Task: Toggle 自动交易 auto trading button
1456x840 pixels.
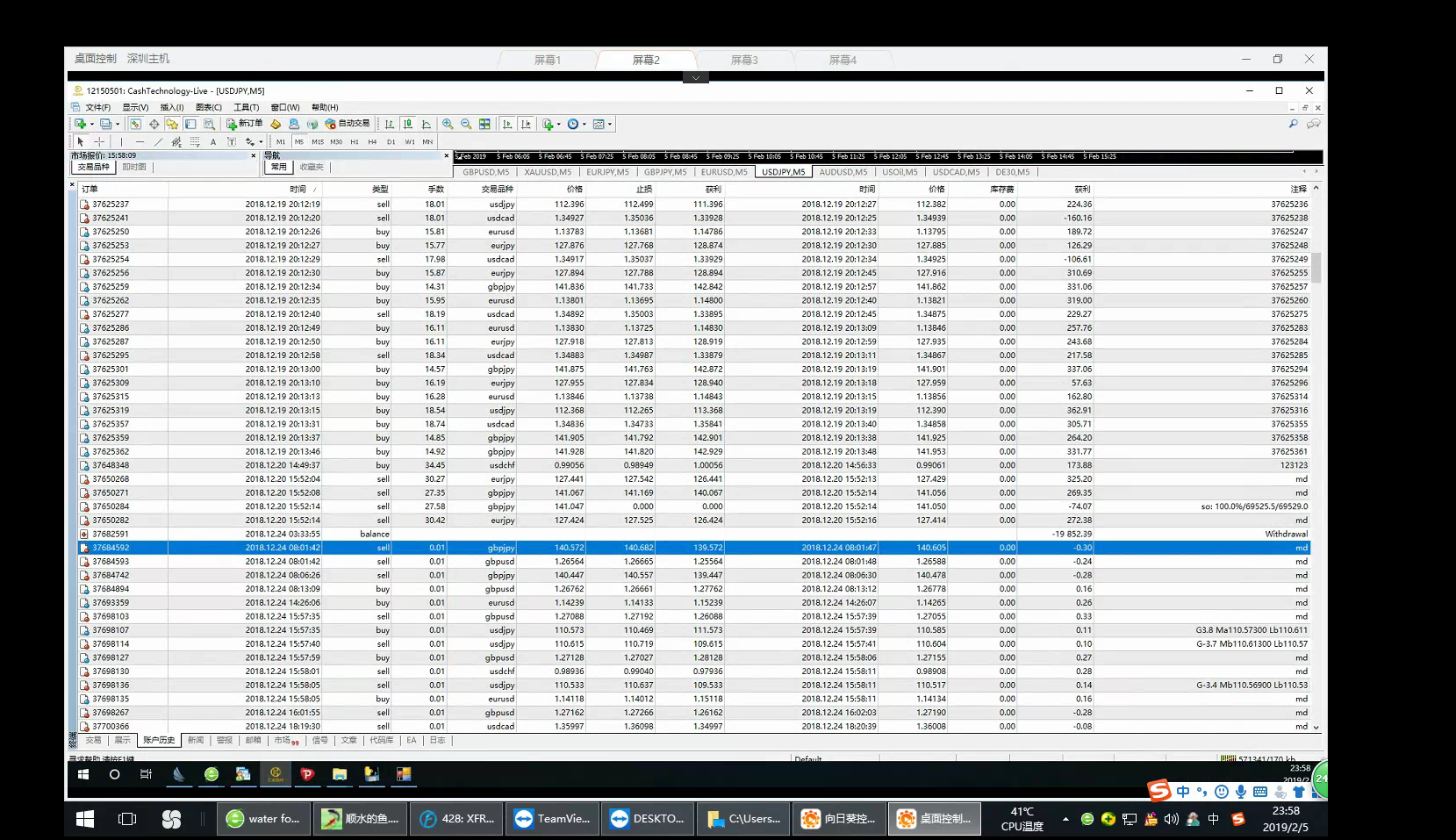Action: tap(348, 124)
